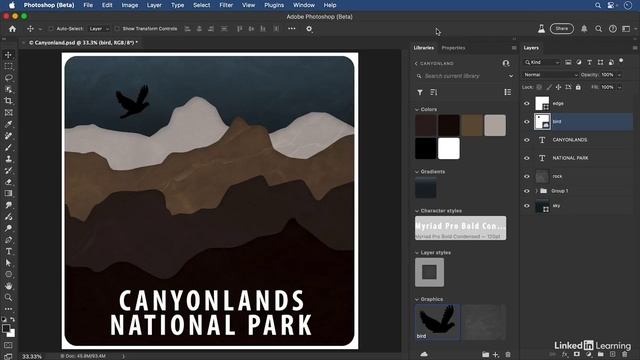Go back from CANYONLAND library

[x=416, y=64]
